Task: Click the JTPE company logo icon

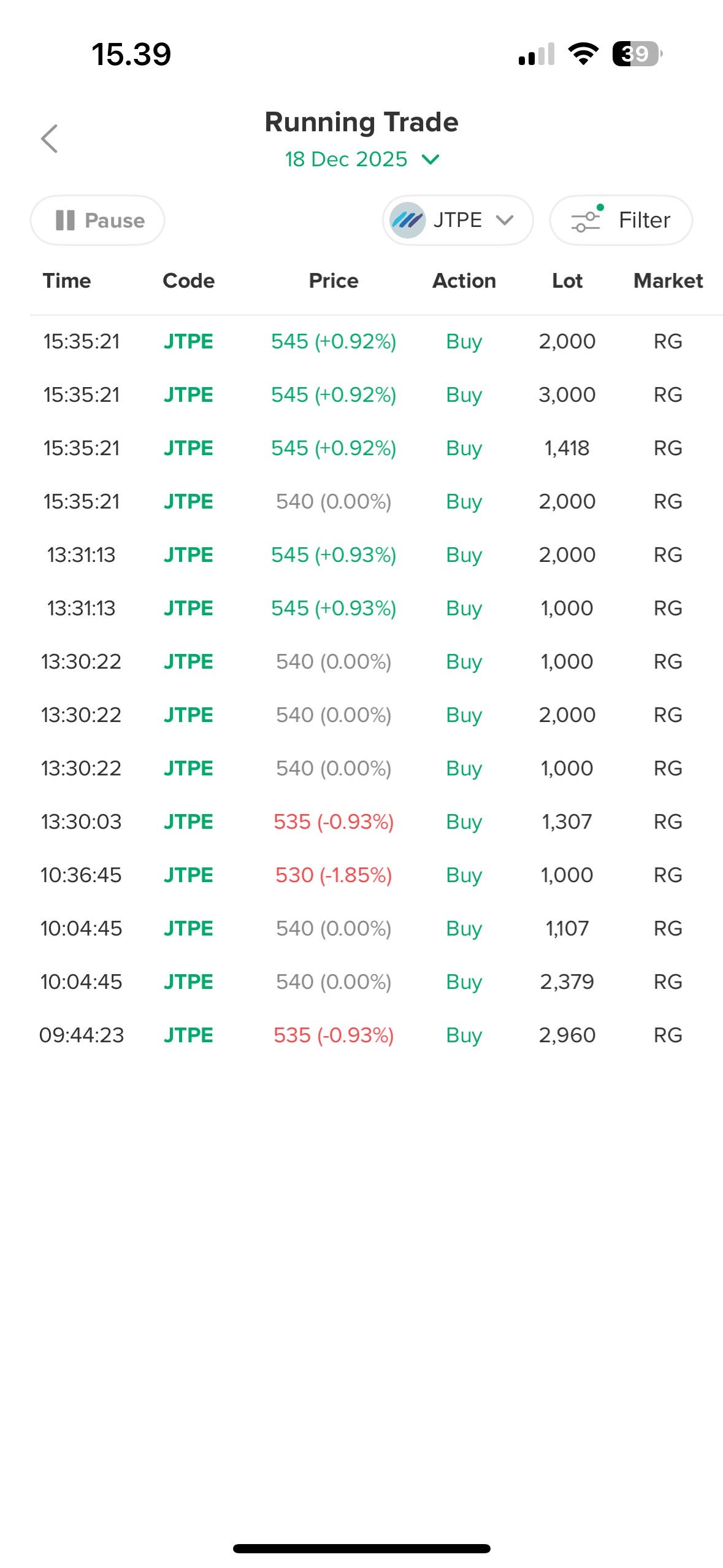Action: click(407, 220)
